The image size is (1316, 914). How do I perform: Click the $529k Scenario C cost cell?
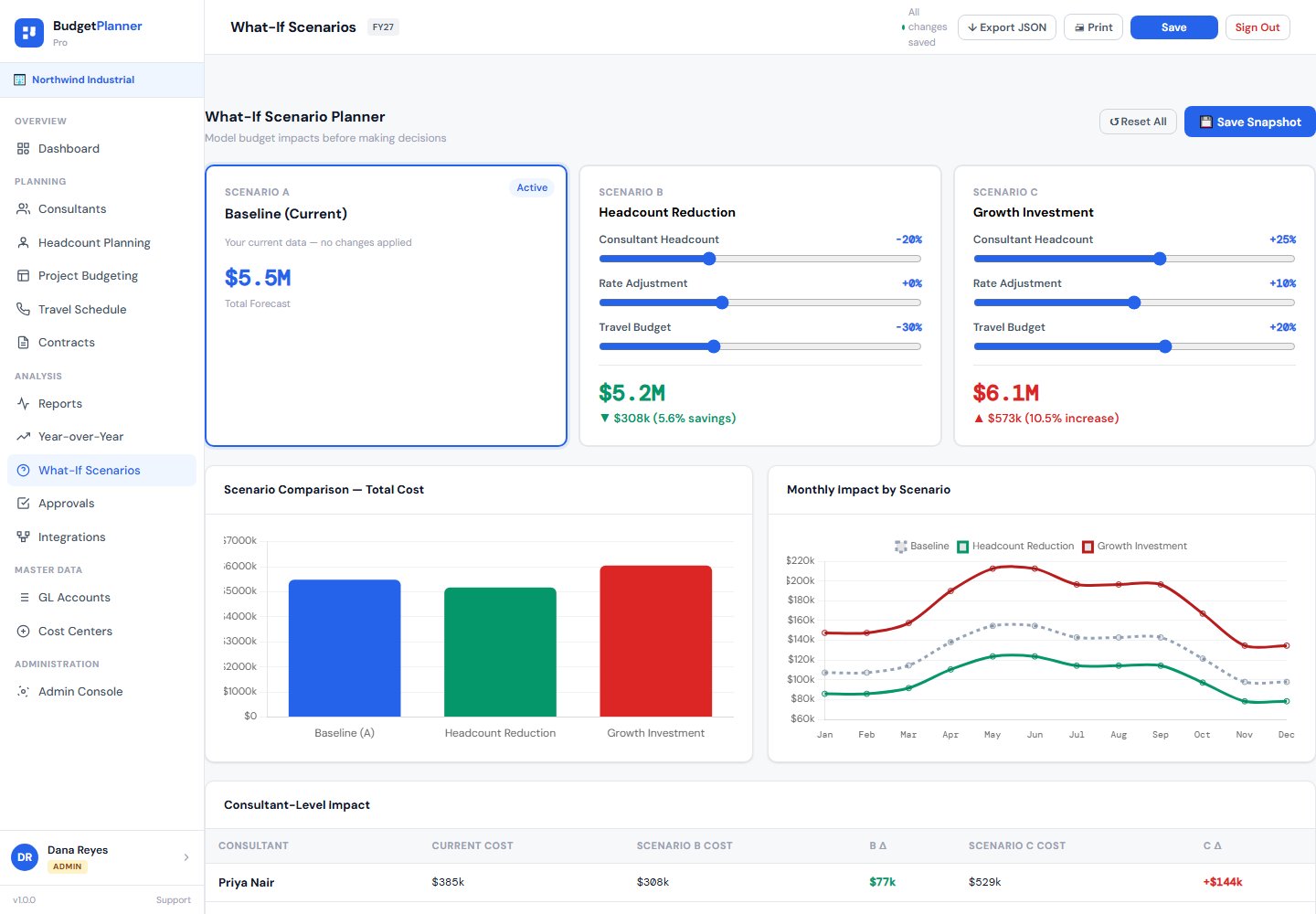coord(985,882)
